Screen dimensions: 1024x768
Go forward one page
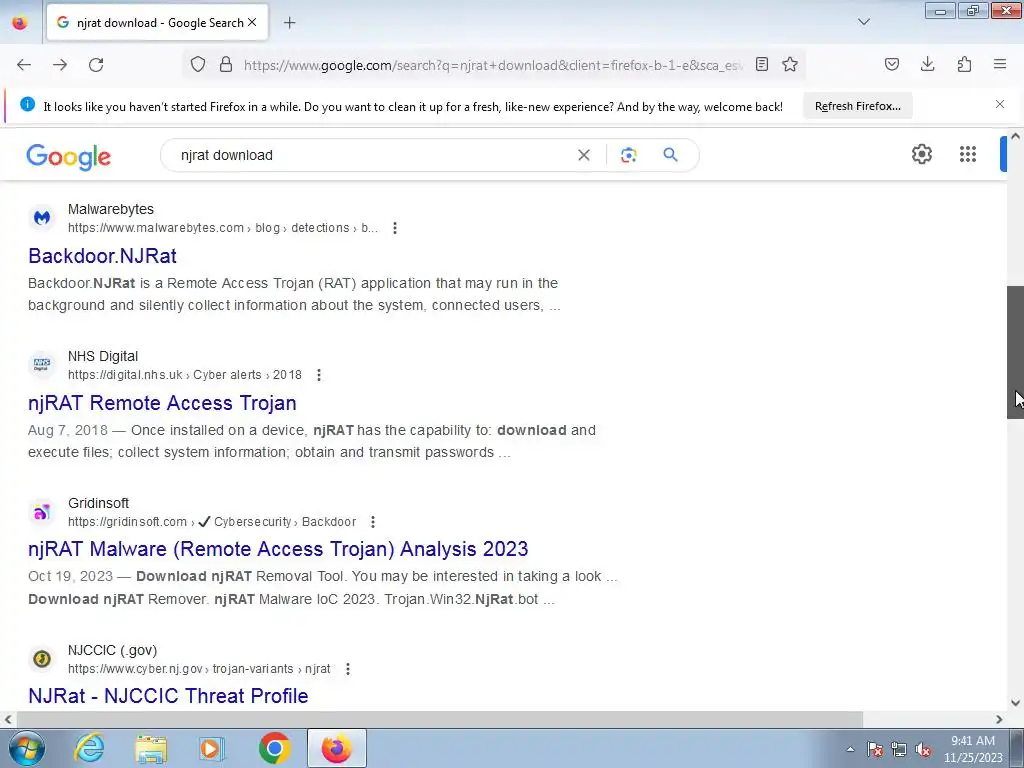tap(60, 65)
